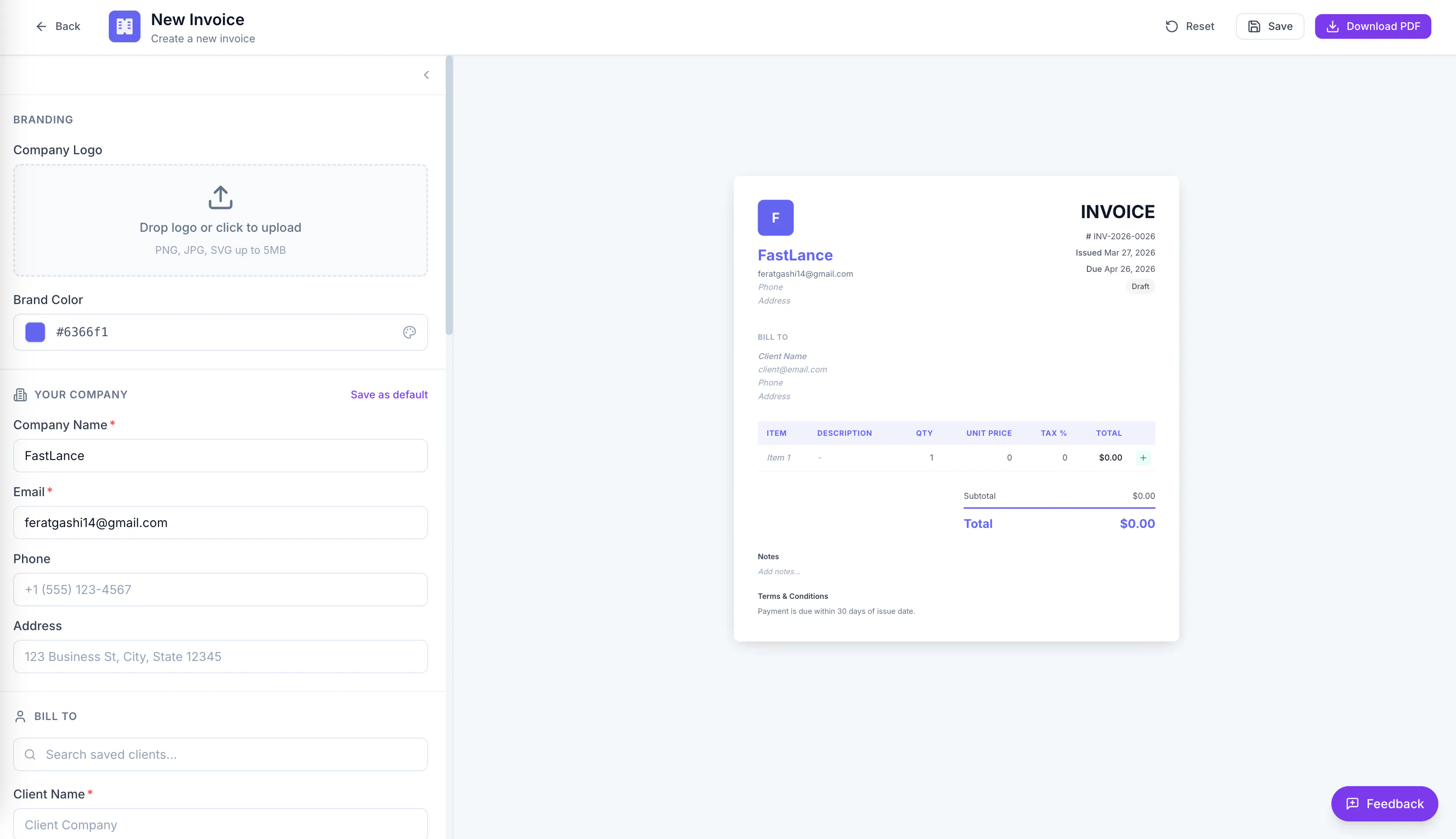Image resolution: width=1456 pixels, height=839 pixels.
Task: Click the TAX % column header
Action: point(1053,433)
